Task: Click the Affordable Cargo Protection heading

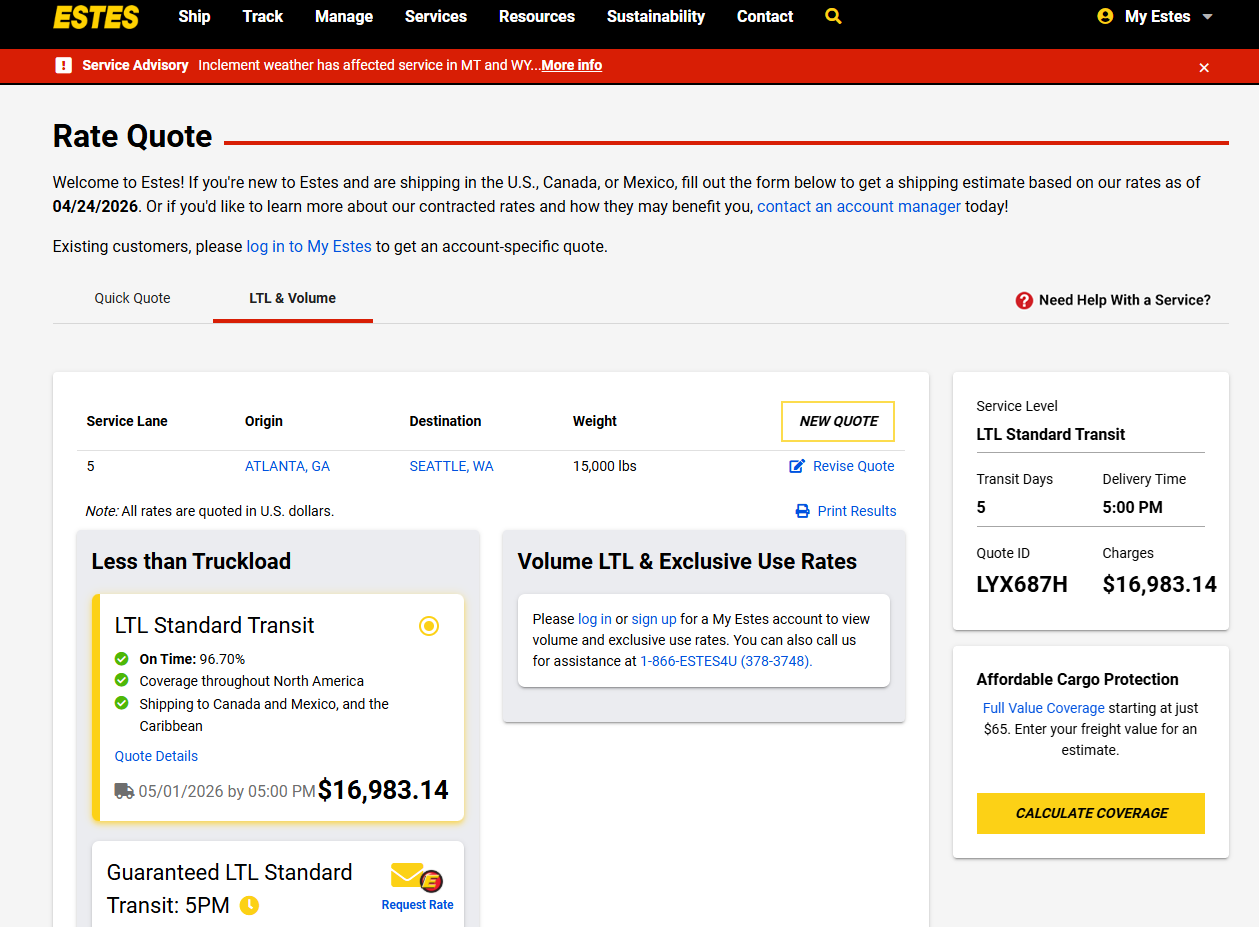Action: [1078, 679]
